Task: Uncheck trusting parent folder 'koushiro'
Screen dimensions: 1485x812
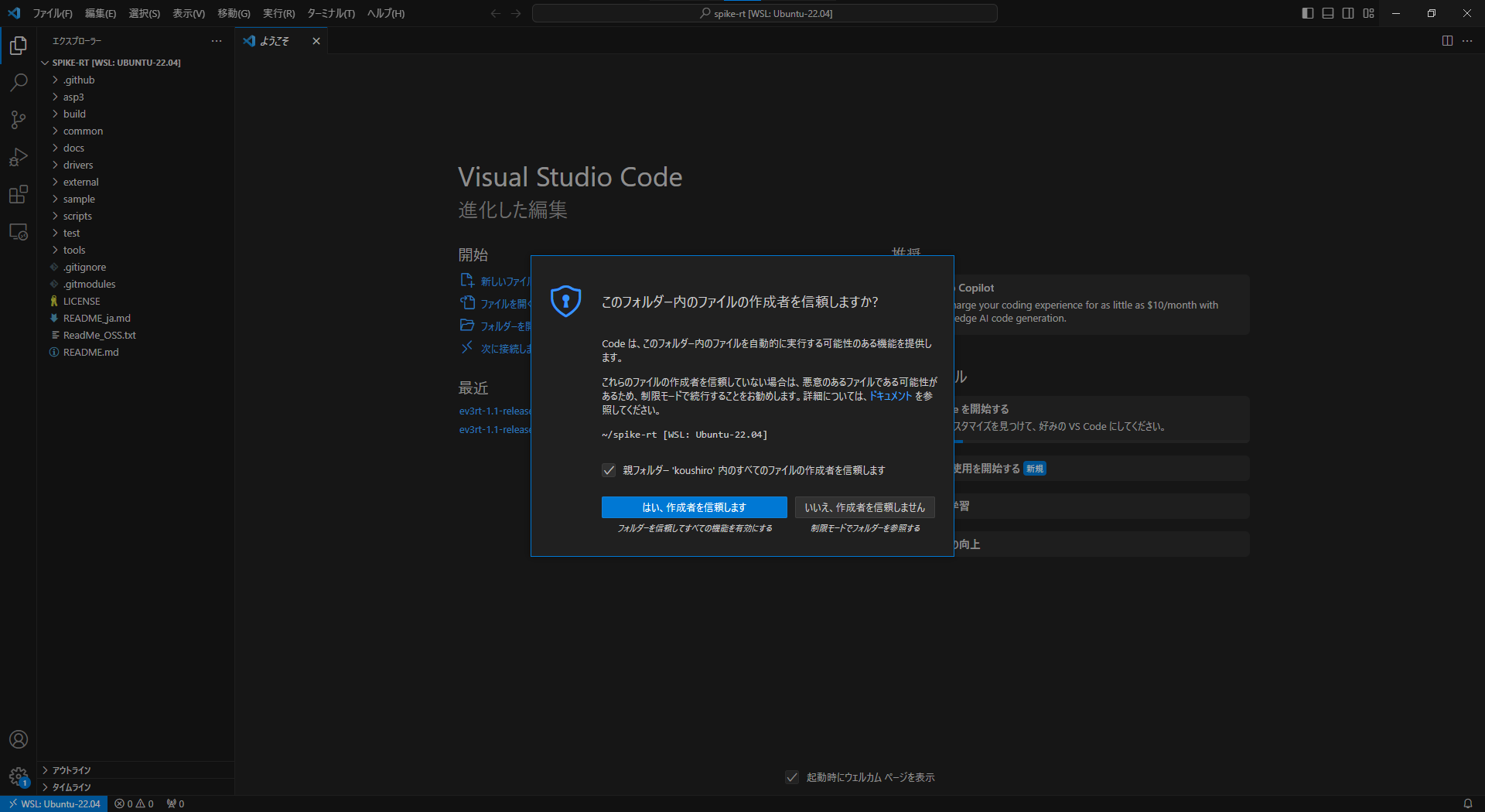Action: point(609,470)
